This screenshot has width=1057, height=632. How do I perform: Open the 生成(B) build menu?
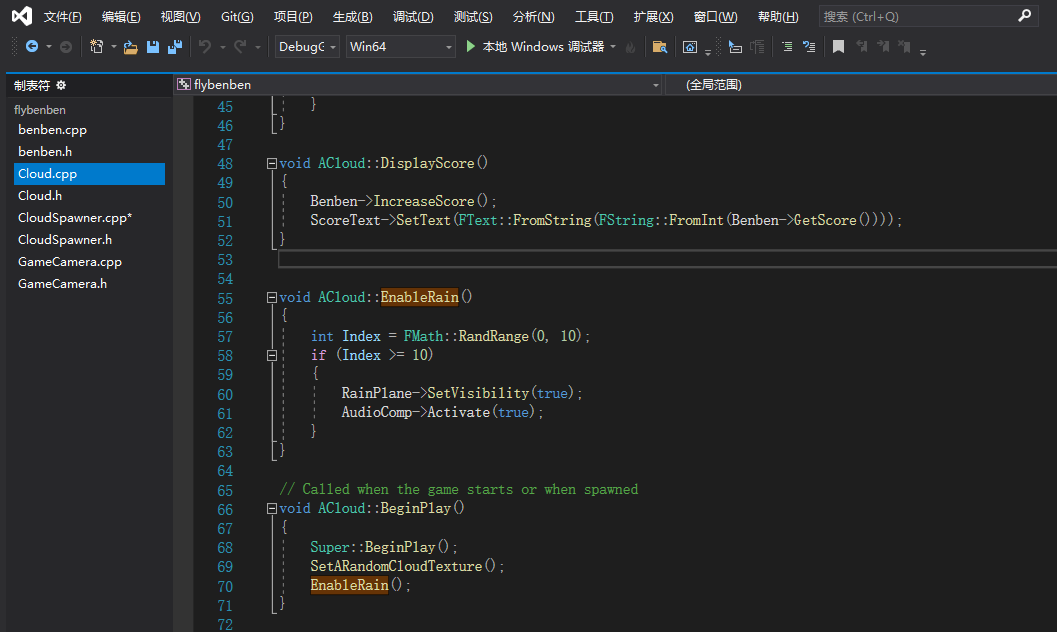coord(352,17)
